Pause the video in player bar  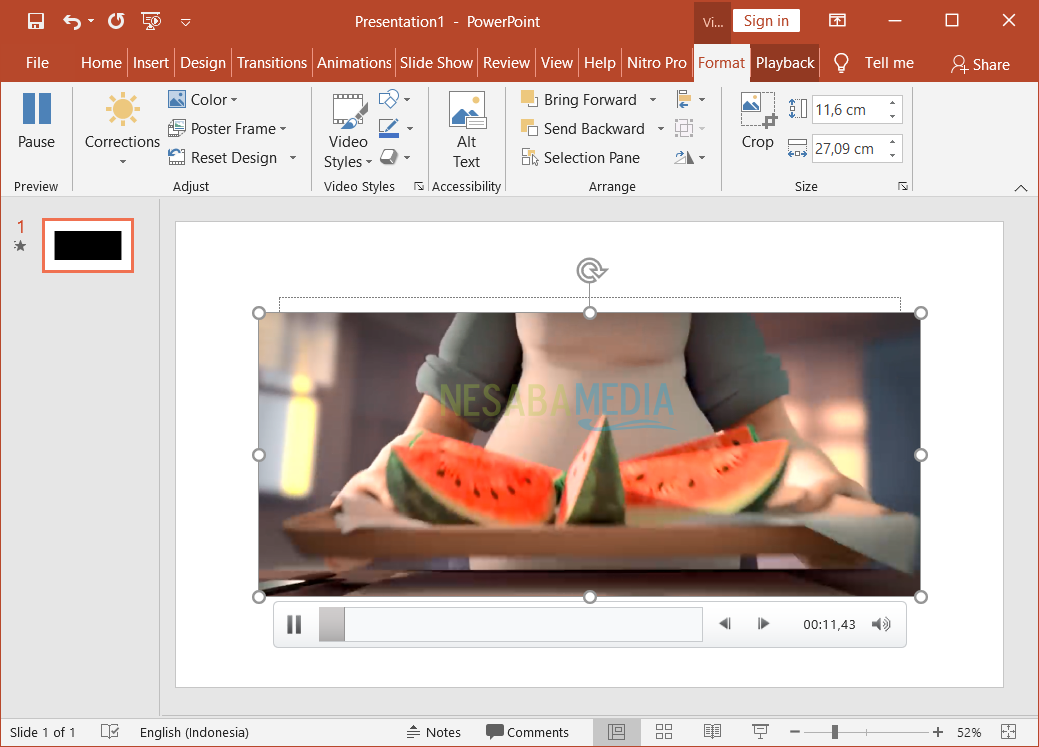click(294, 625)
